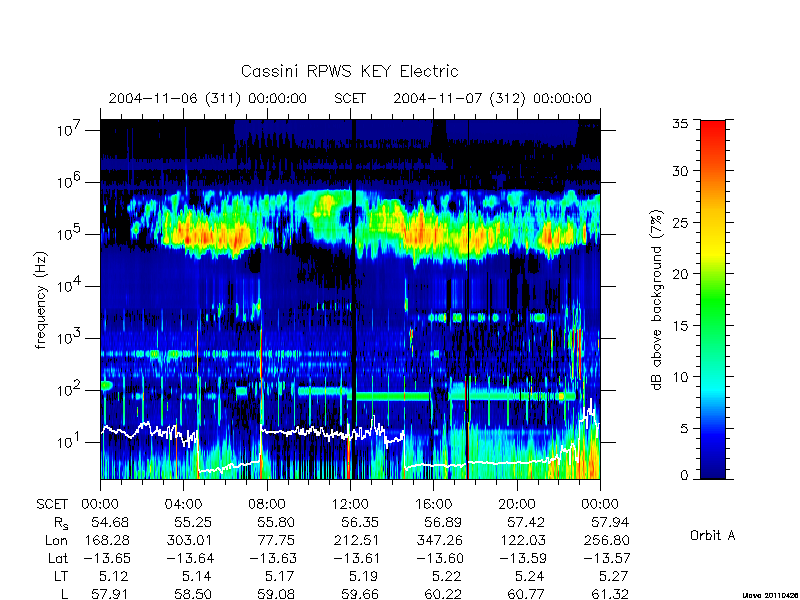Click the Rs value 54.68

(110, 522)
